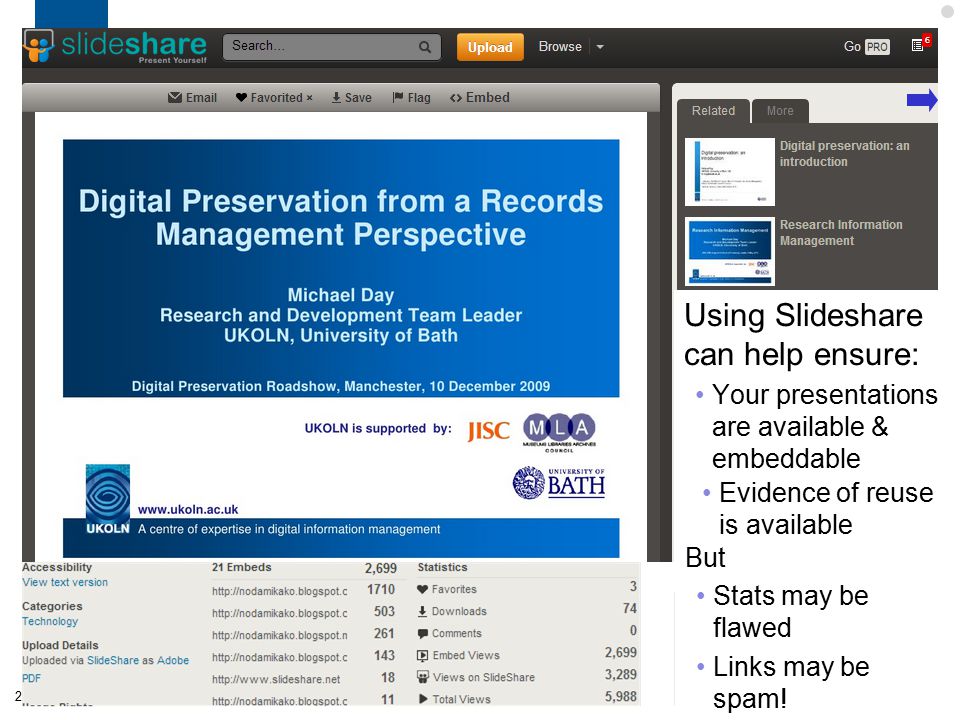The width and height of the screenshot is (960, 720).
Task: Switch to the More tab
Action: click(780, 111)
